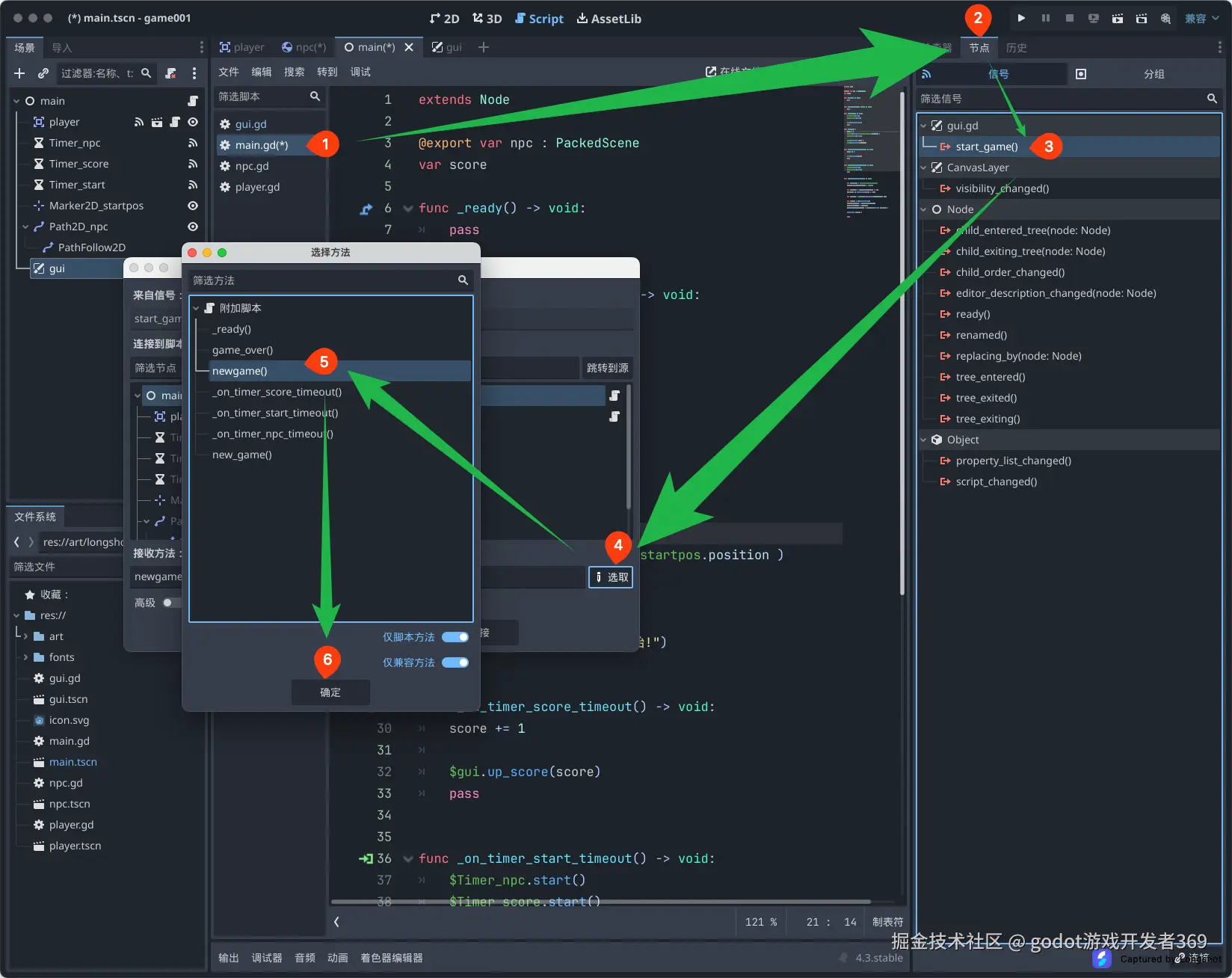The image size is (1232, 978).
Task: Switch to the 分组 groups view
Action: [x=1154, y=74]
